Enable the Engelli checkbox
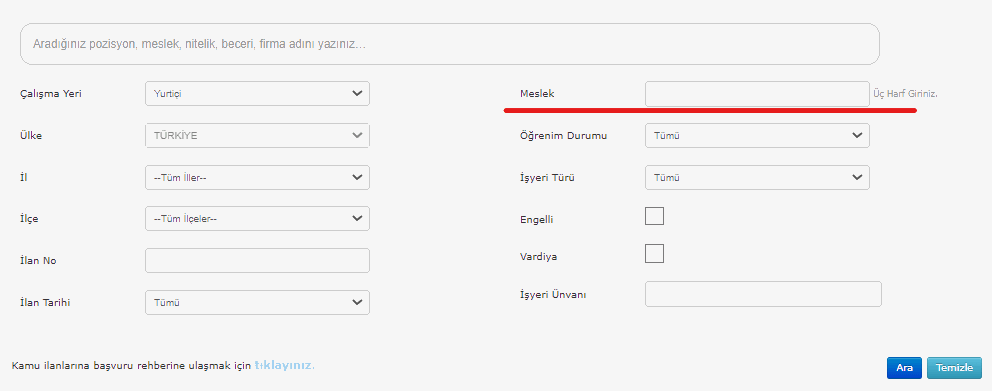The image size is (992, 391). (654, 216)
